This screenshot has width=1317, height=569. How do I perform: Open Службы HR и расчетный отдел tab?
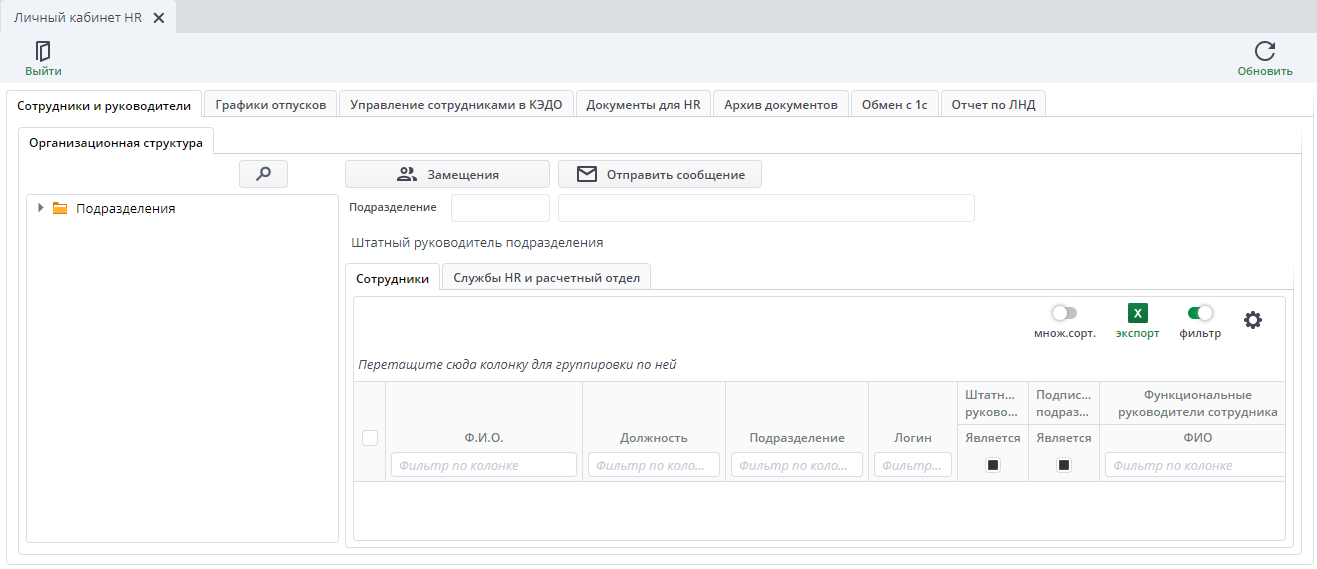point(546,278)
